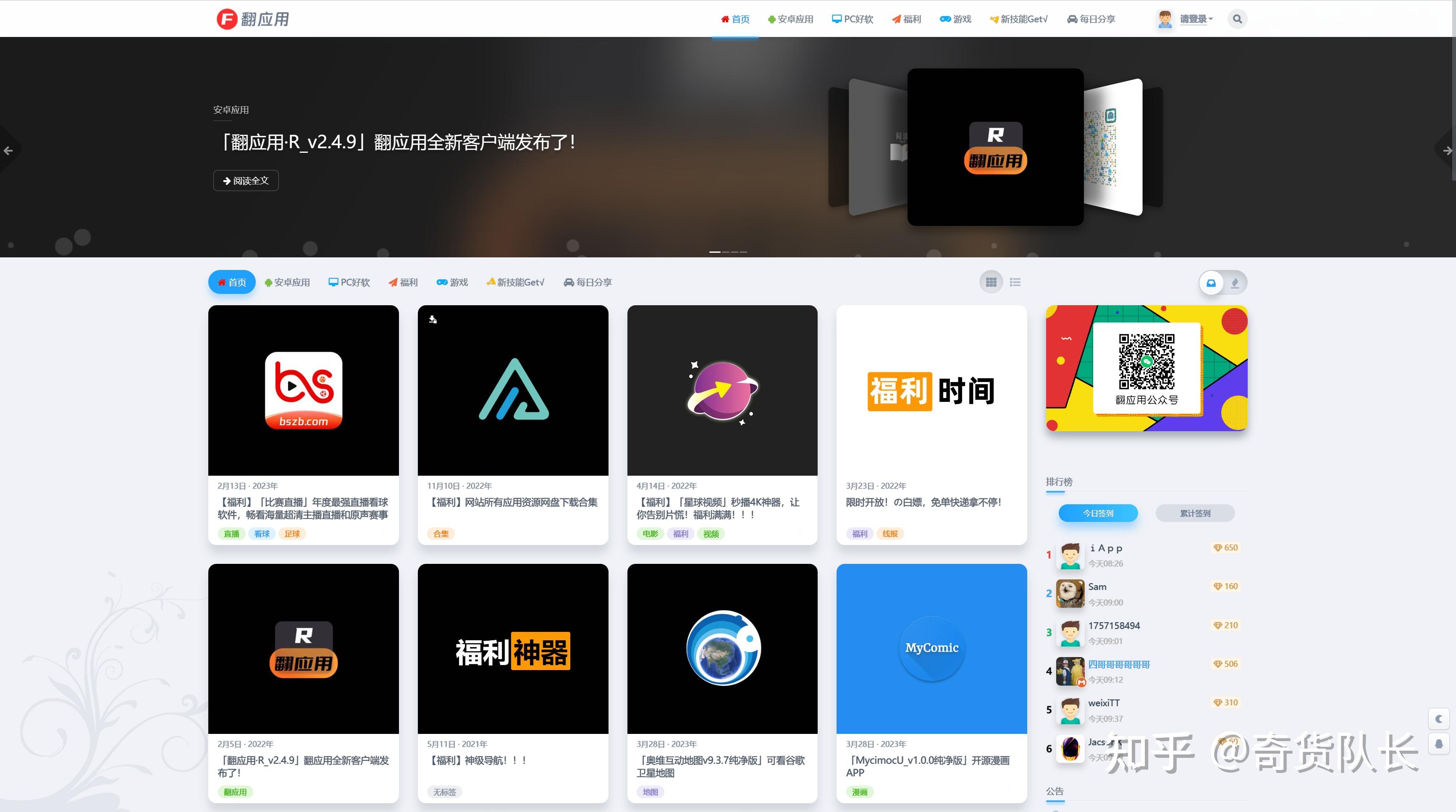Click the 翻应用公众号 QR code image
The image size is (1456, 812).
point(1147,361)
